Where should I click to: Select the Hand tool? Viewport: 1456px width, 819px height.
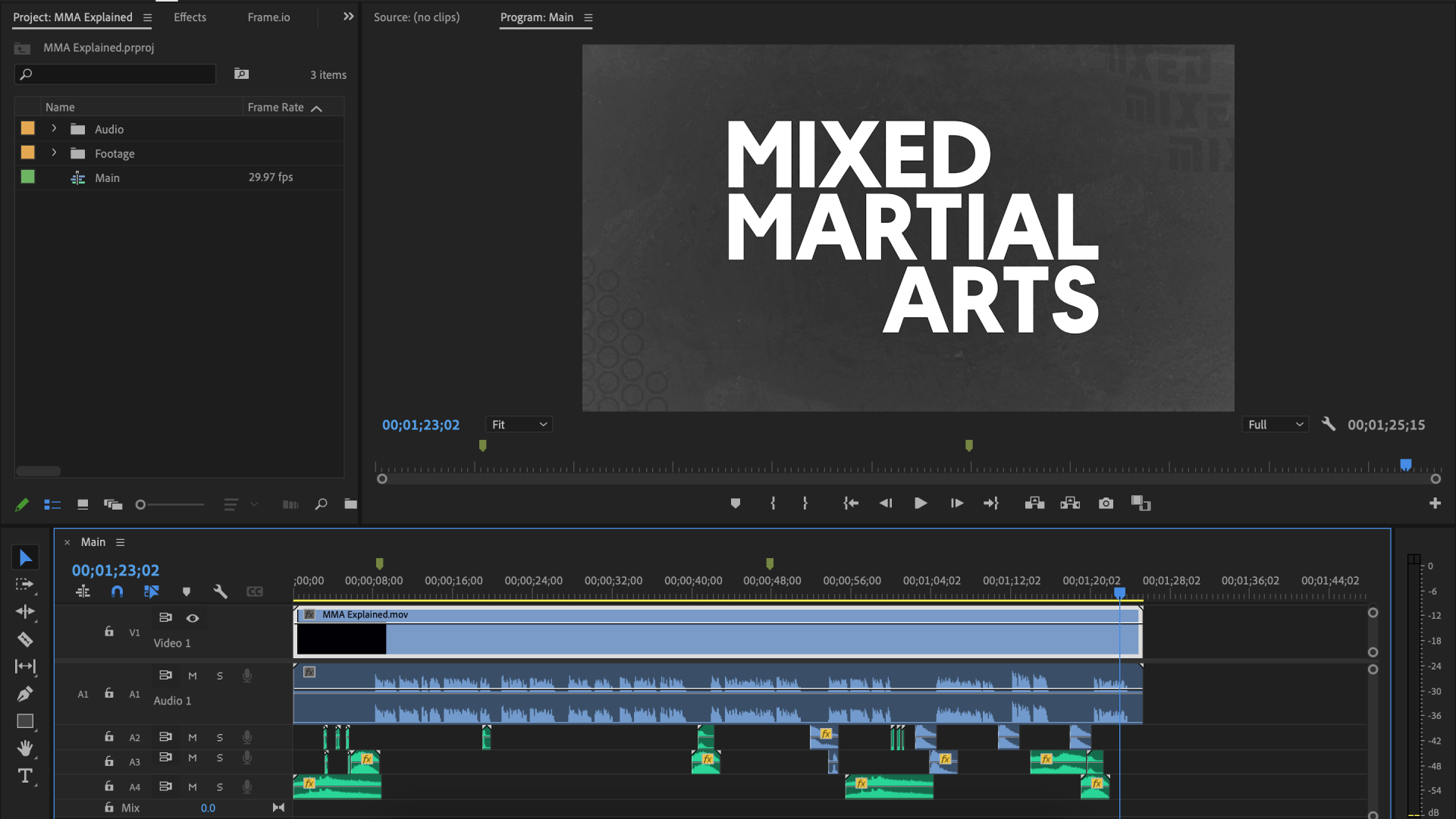(x=25, y=748)
